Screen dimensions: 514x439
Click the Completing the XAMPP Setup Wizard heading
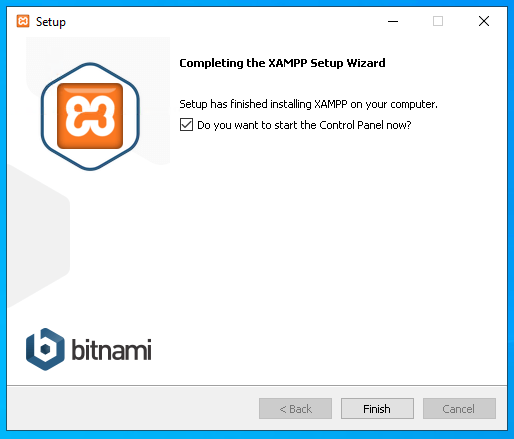(x=282, y=63)
